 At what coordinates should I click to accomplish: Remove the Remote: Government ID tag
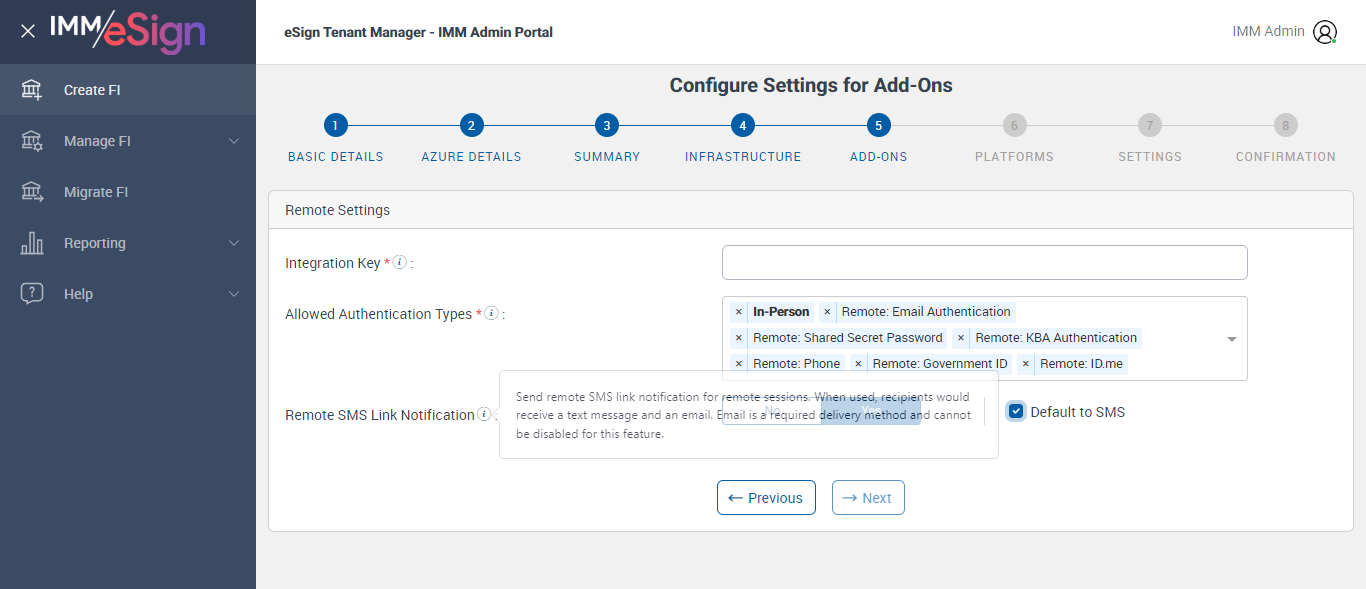point(858,364)
